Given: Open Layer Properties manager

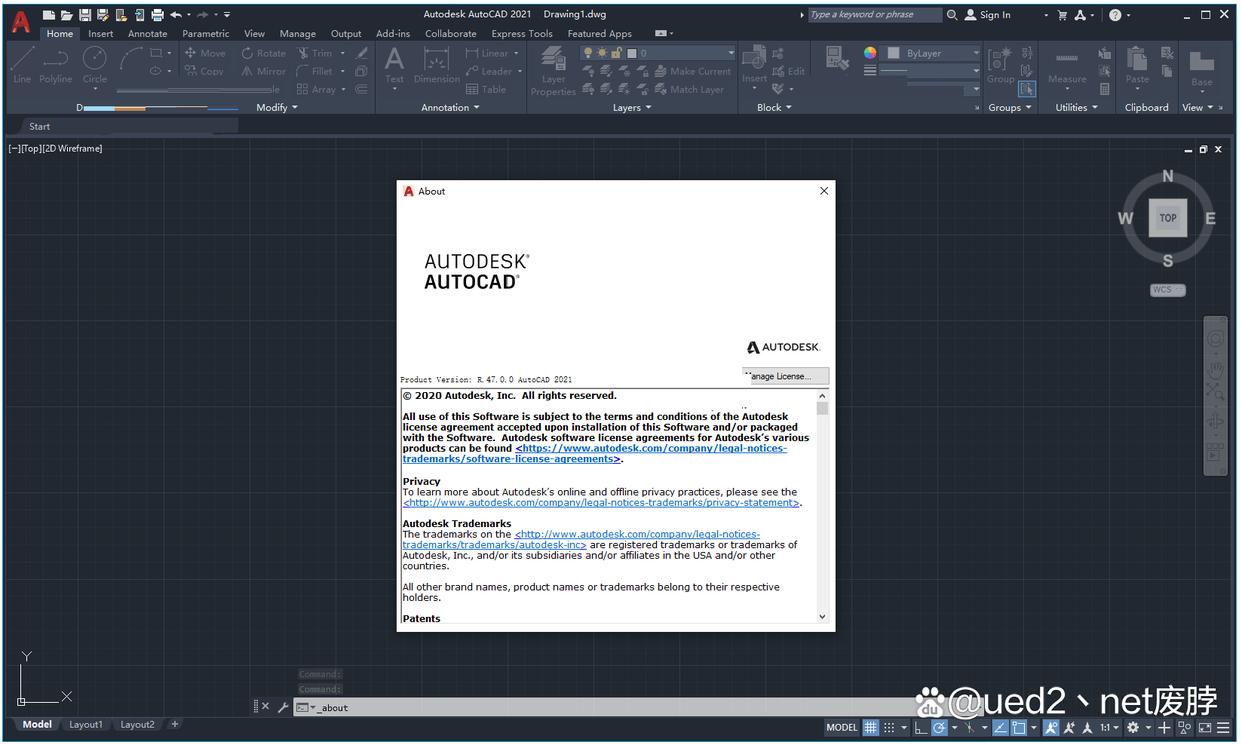Looking at the screenshot, I should [x=553, y=70].
